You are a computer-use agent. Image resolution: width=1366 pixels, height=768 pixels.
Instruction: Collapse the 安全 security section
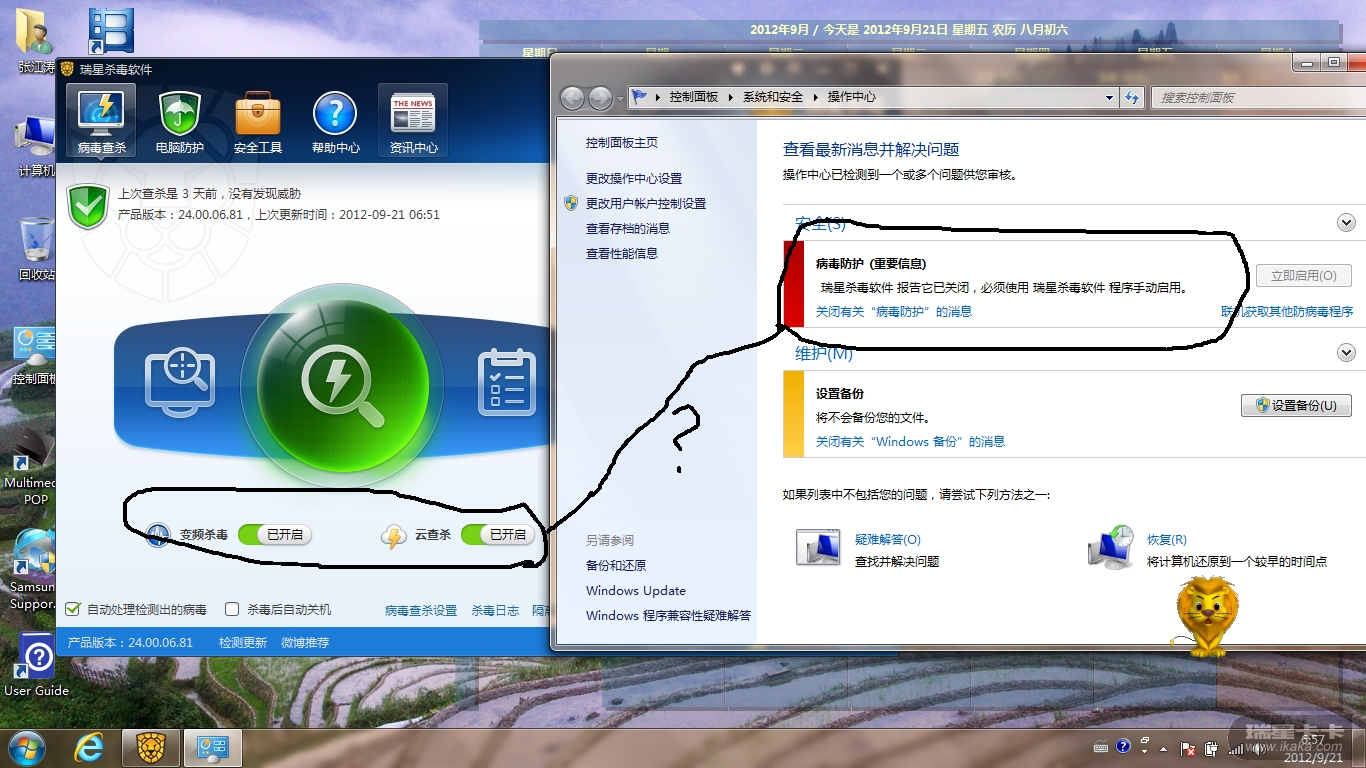click(x=1346, y=223)
